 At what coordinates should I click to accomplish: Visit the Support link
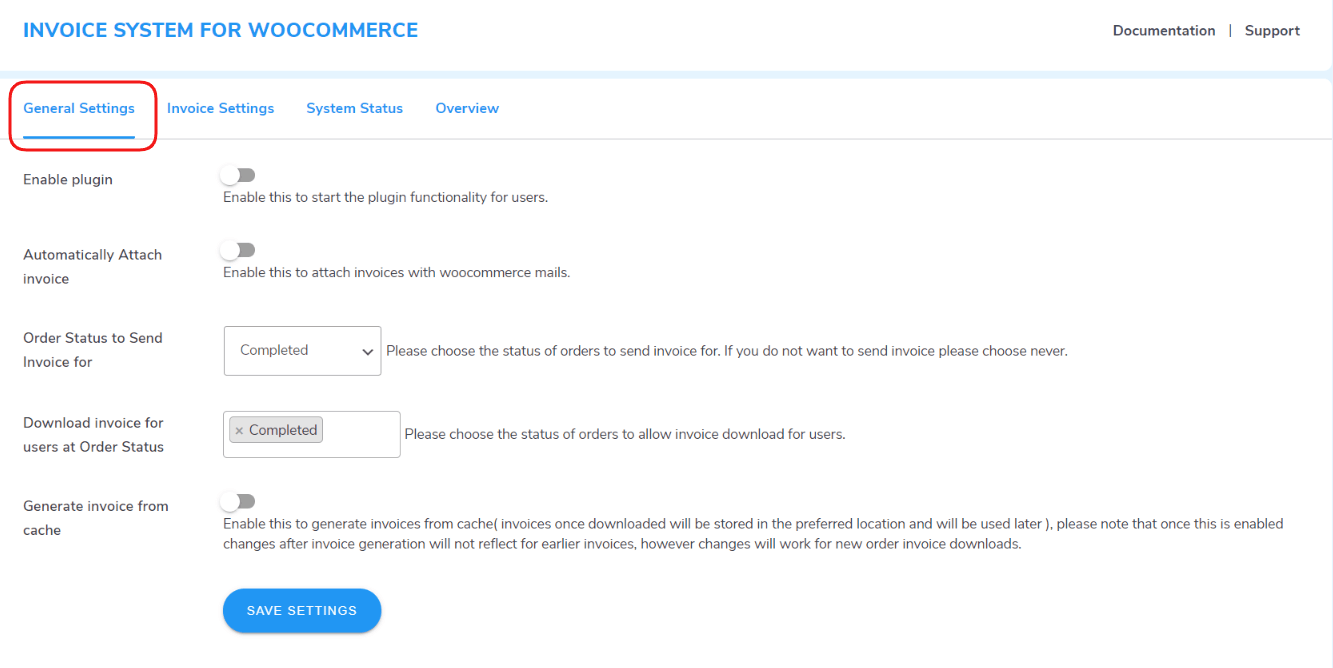coord(1271,30)
